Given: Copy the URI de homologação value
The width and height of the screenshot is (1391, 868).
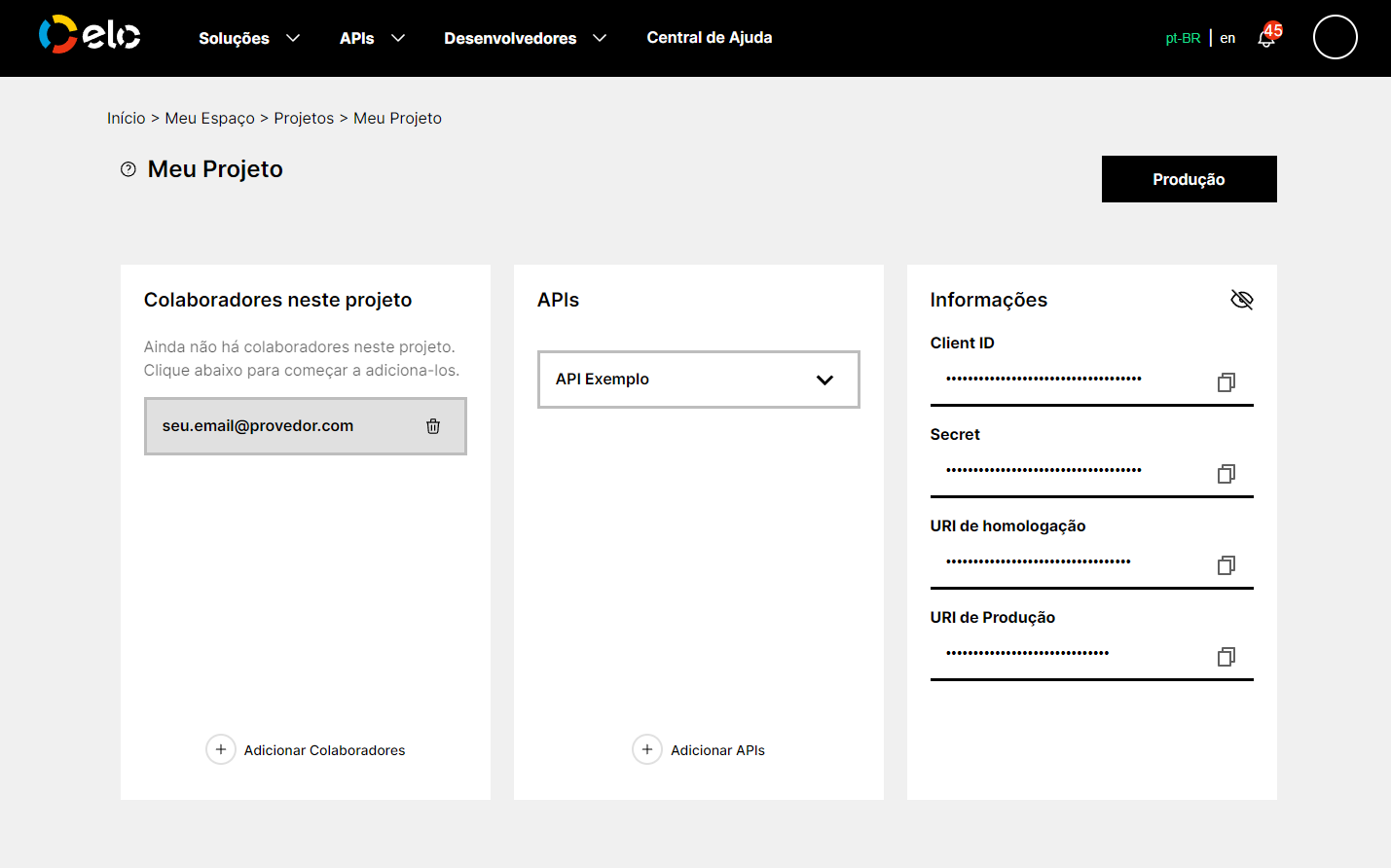Looking at the screenshot, I should click(x=1226, y=565).
